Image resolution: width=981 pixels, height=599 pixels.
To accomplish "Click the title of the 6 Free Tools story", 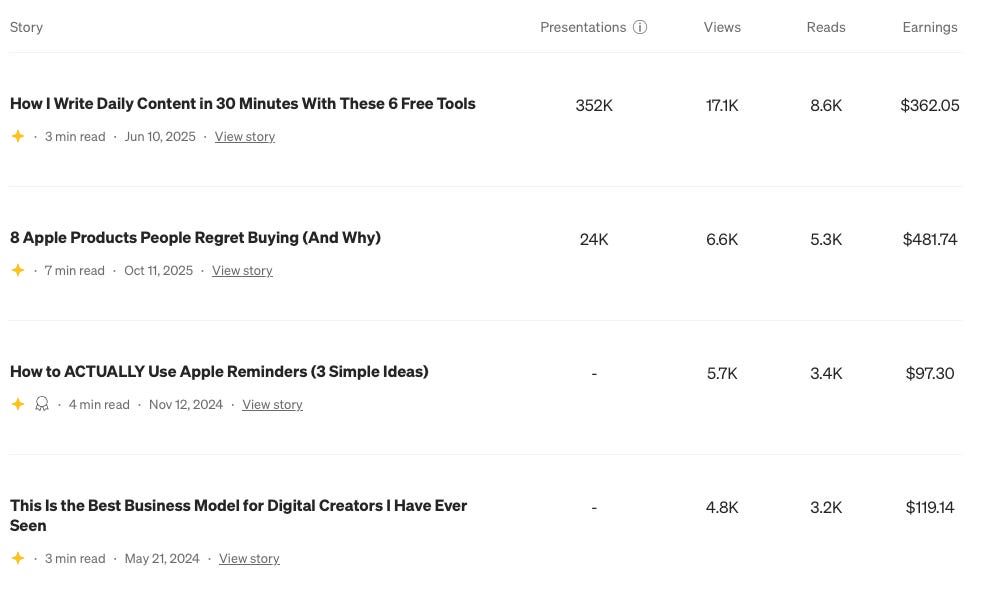I will tap(243, 103).
